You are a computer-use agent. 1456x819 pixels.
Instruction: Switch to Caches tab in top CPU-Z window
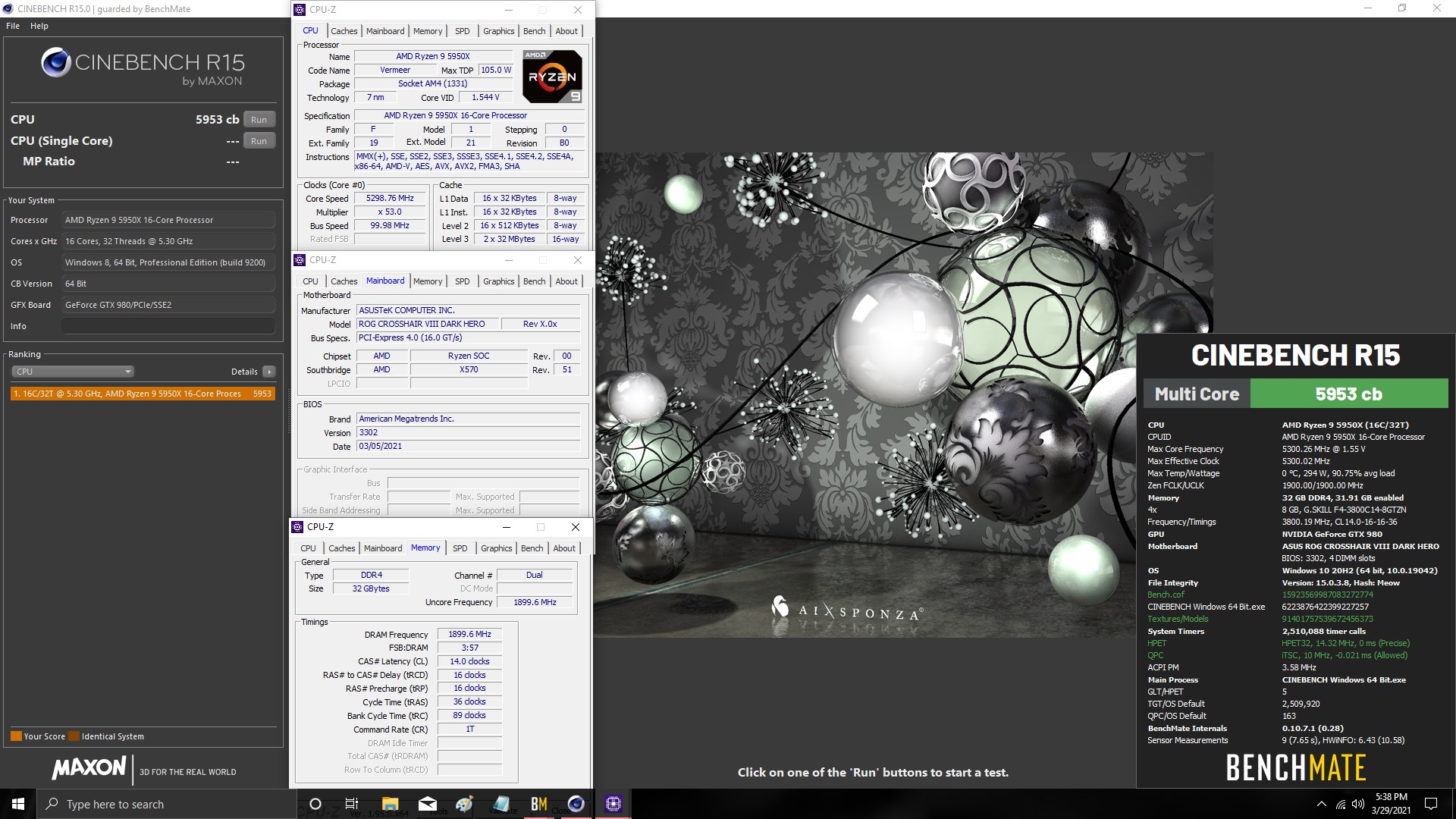[x=344, y=31]
